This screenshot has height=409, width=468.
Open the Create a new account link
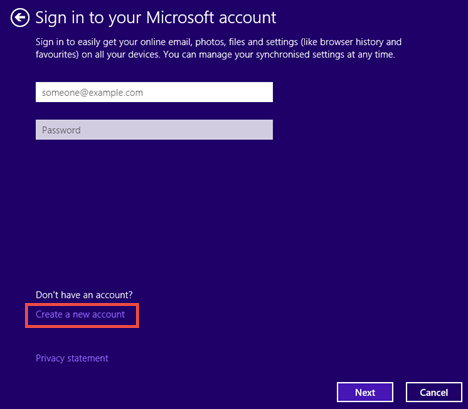click(x=80, y=314)
